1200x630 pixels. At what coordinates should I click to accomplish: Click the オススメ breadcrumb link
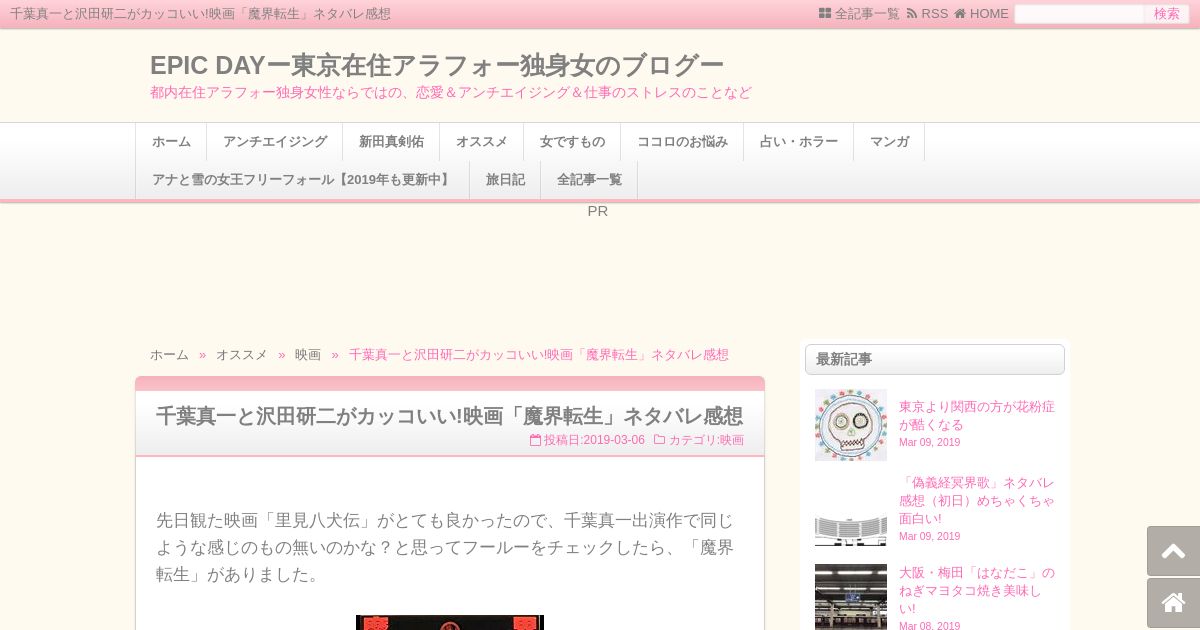(x=242, y=355)
